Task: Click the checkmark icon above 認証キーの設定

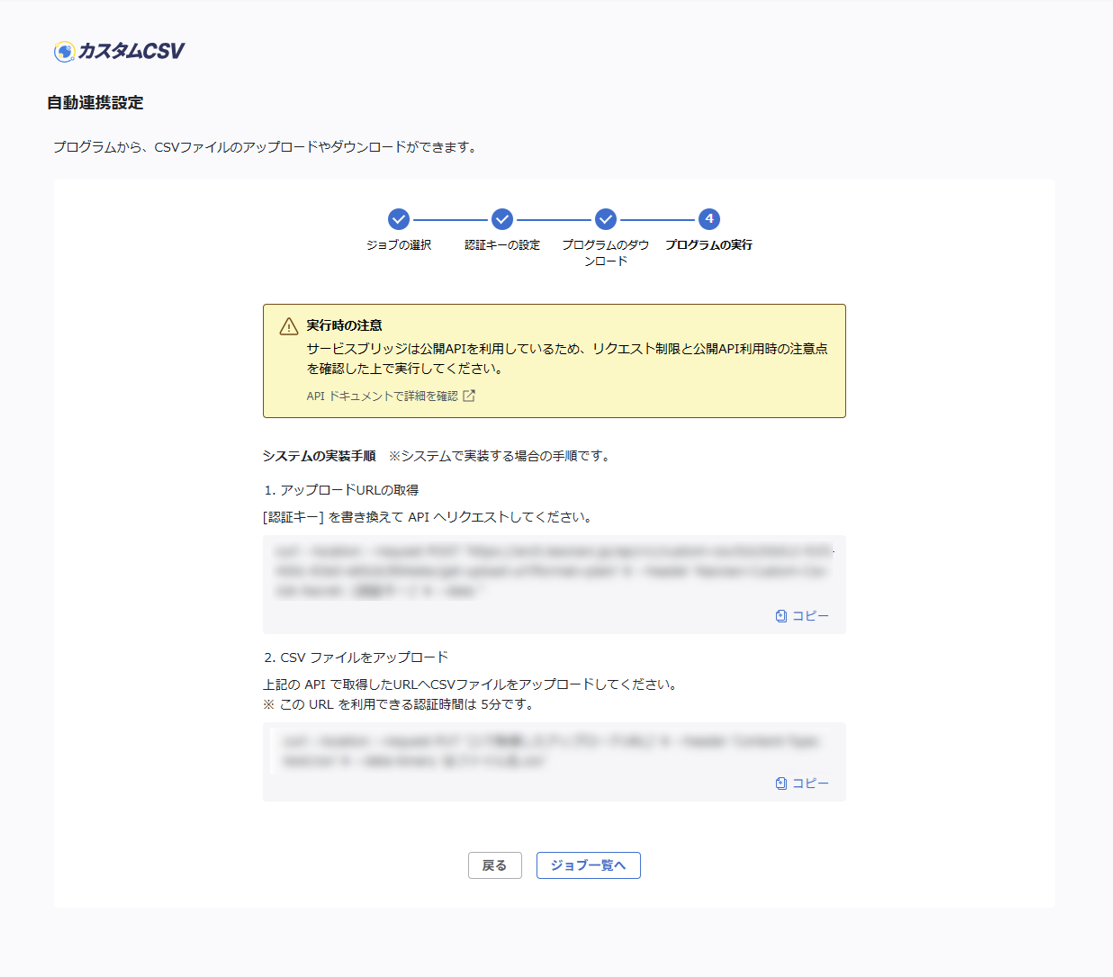Action: (x=502, y=219)
